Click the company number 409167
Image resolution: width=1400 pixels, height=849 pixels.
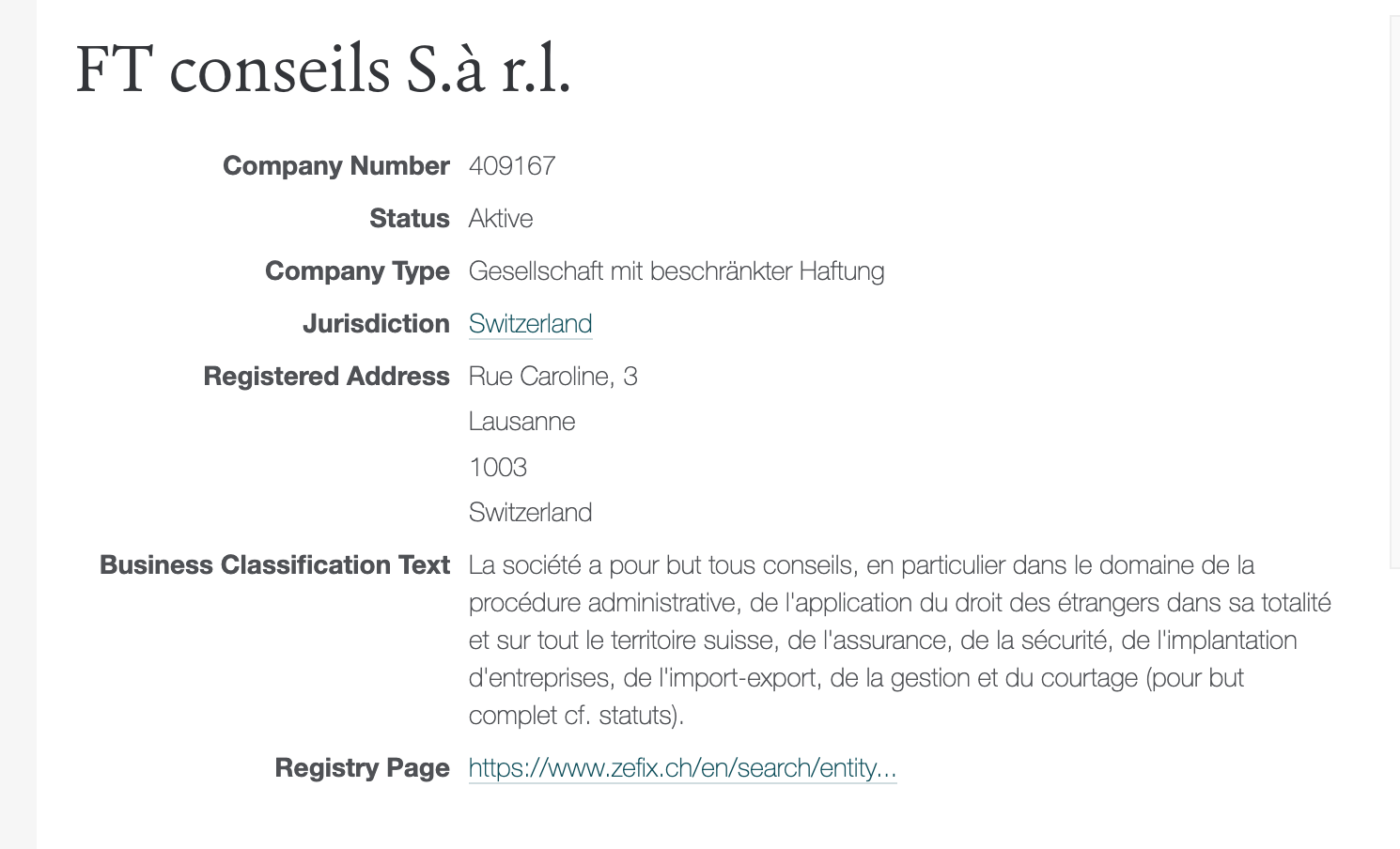512,166
